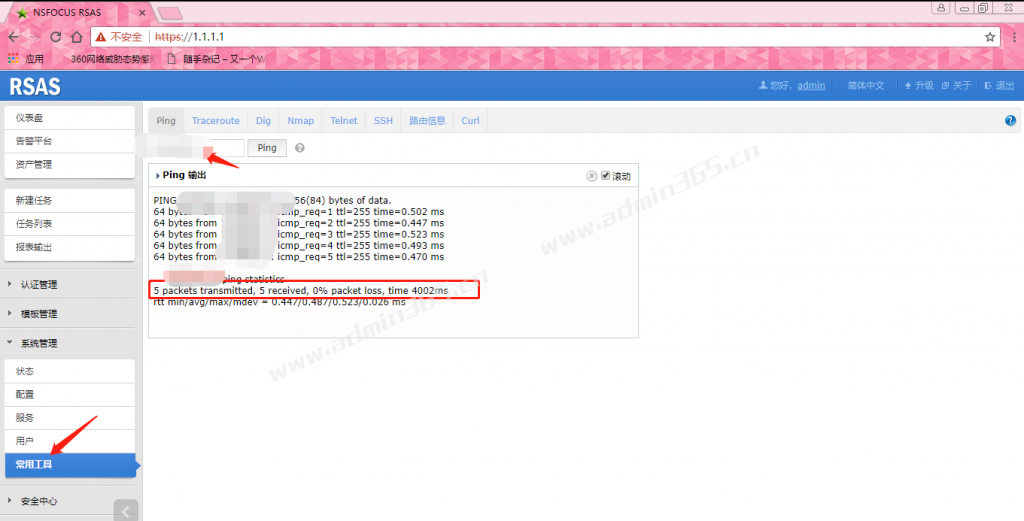
Task: Click the 5 packets transmitted statistics line
Action: [301, 291]
